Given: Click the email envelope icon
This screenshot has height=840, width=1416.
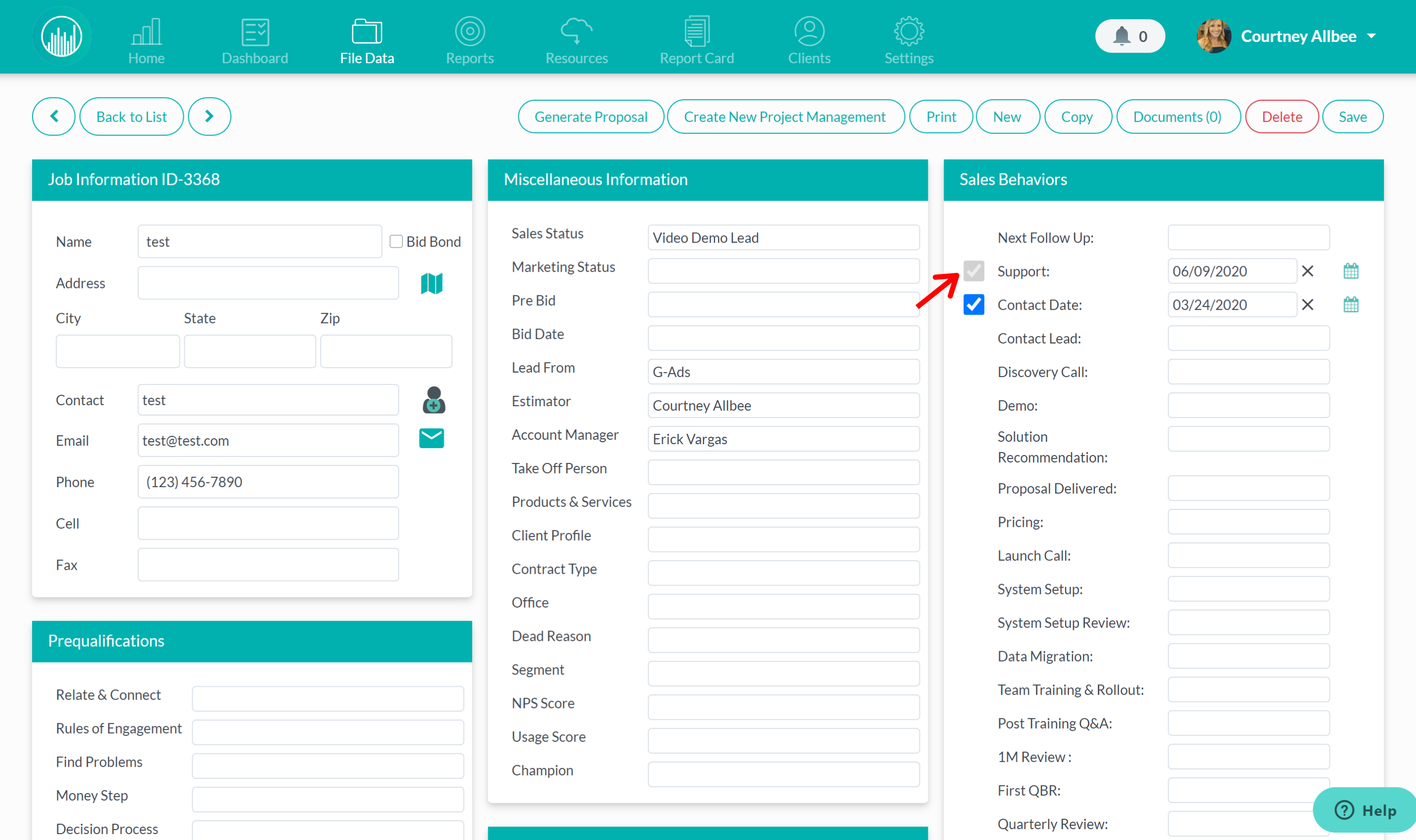Looking at the screenshot, I should [431, 439].
